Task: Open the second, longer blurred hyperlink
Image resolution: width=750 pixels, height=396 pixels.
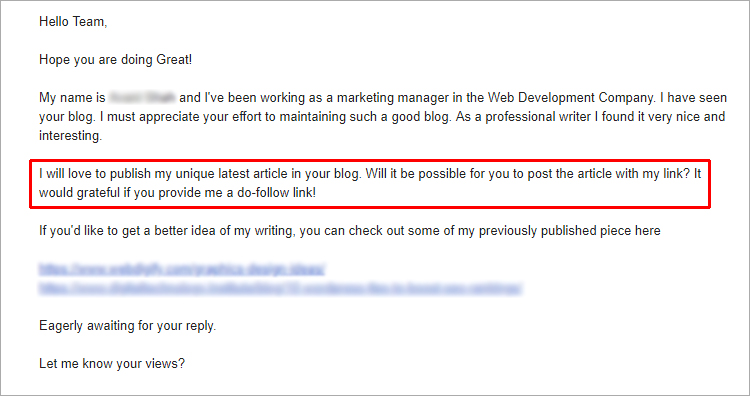Action: 280,288
